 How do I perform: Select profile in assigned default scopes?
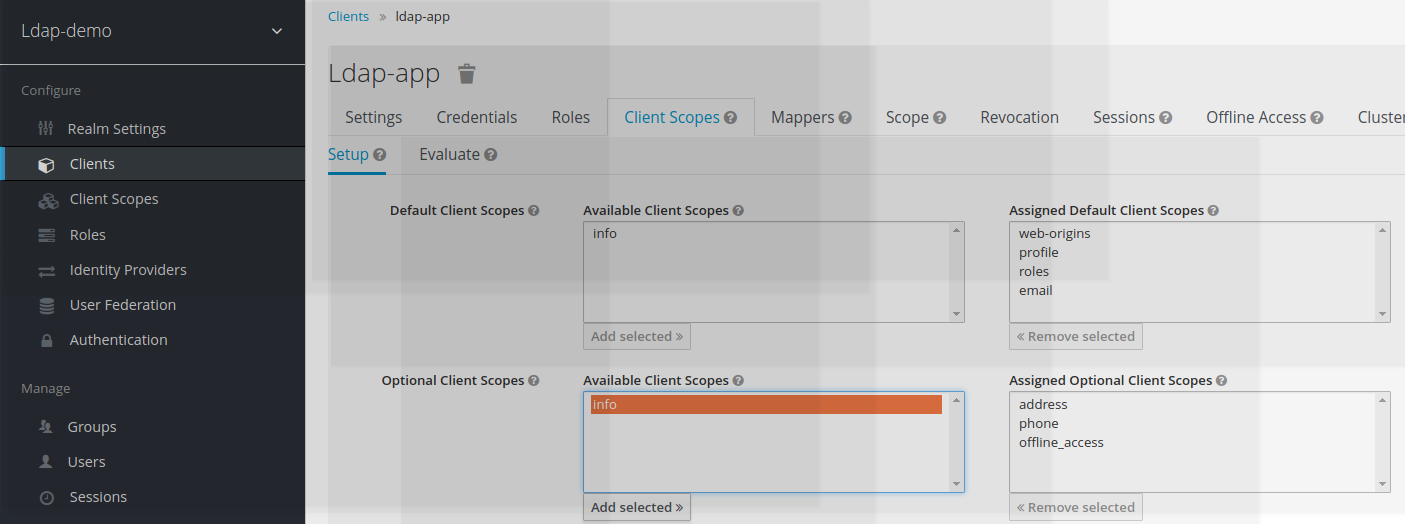pos(1038,253)
